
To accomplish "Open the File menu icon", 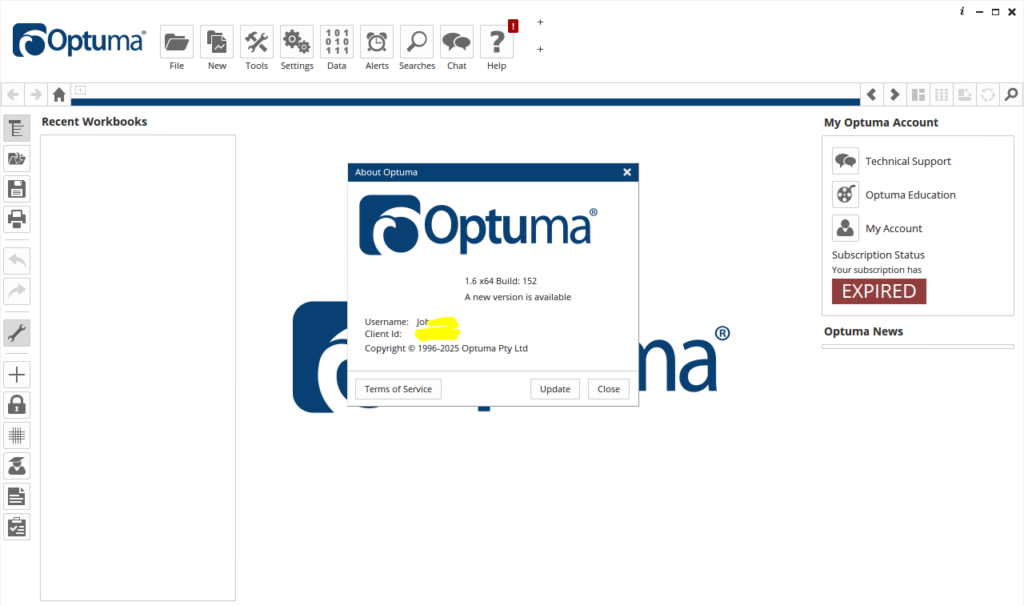I will 176,42.
